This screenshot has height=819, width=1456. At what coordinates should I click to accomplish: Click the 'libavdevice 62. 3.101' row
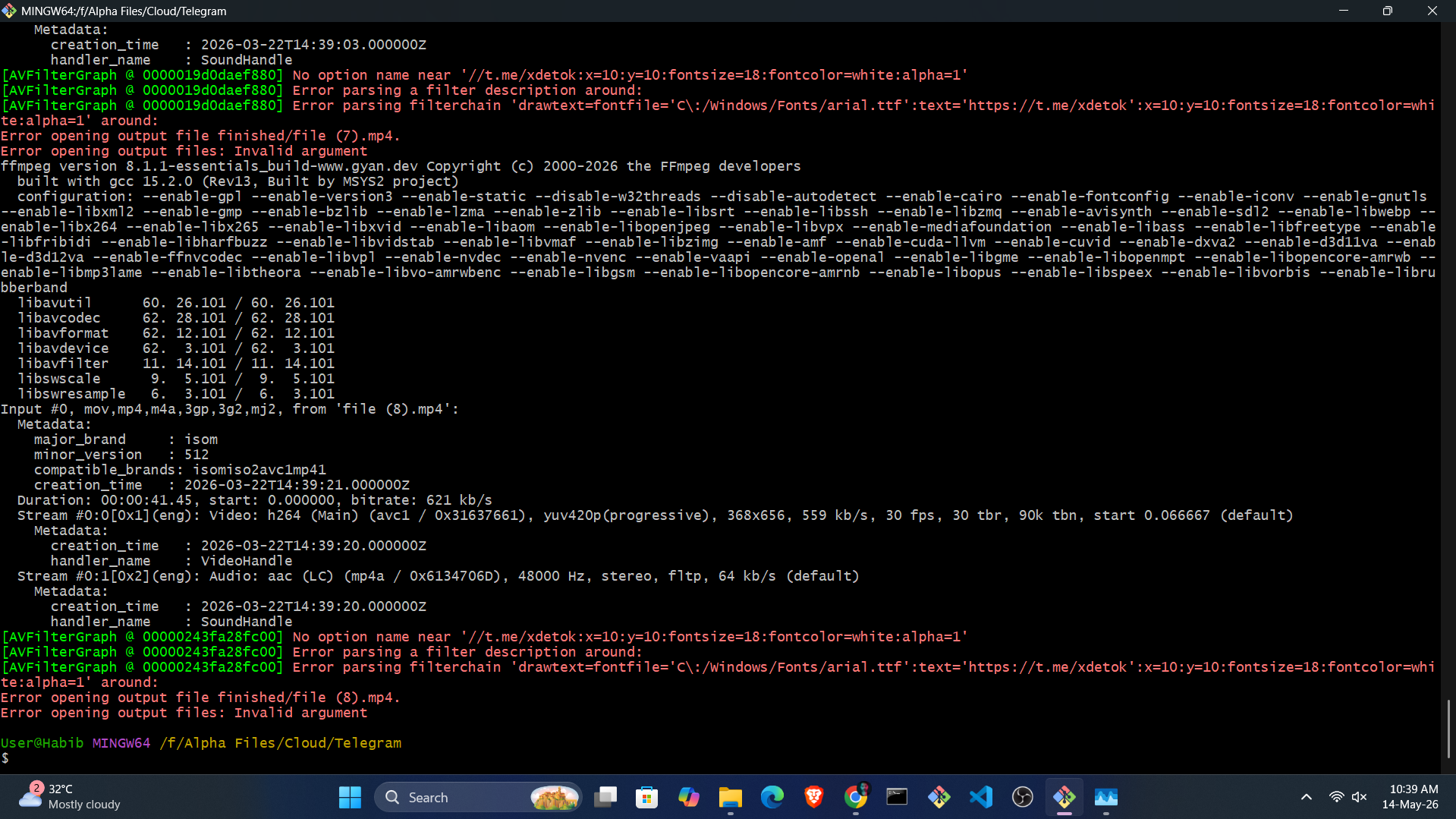[176, 348]
